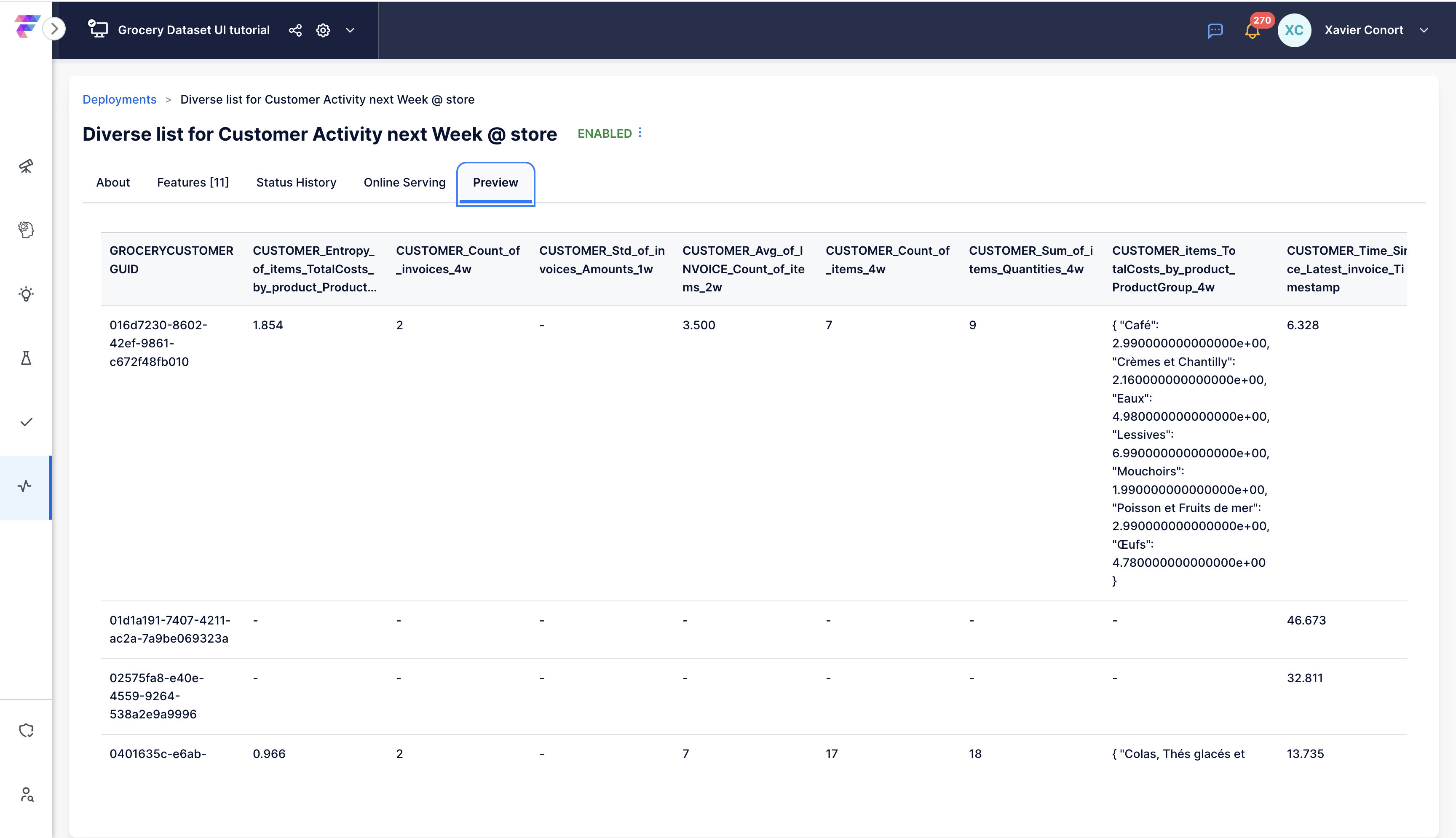Open the chat messages icon

tap(1215, 30)
